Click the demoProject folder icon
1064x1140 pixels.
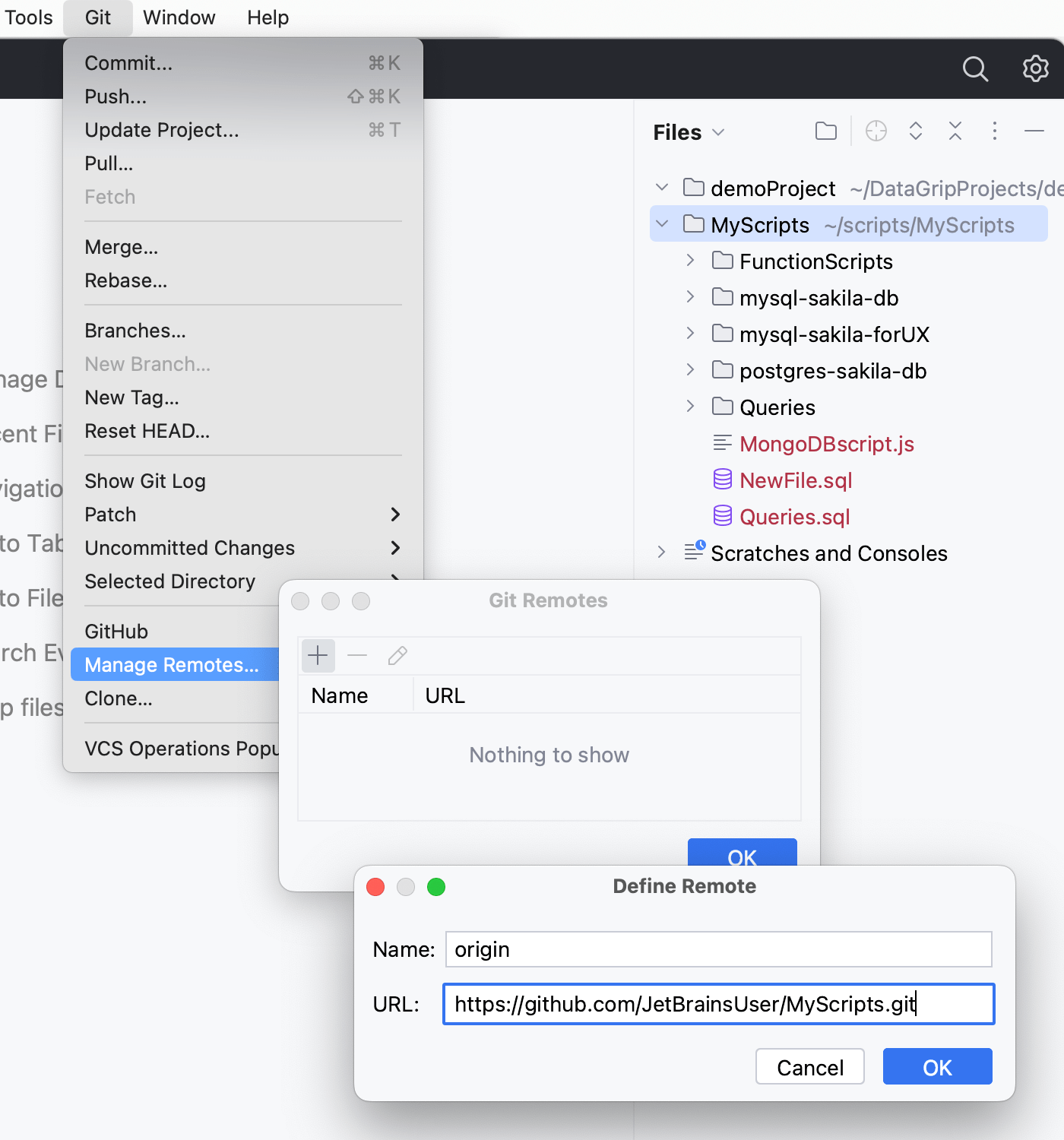(x=693, y=188)
